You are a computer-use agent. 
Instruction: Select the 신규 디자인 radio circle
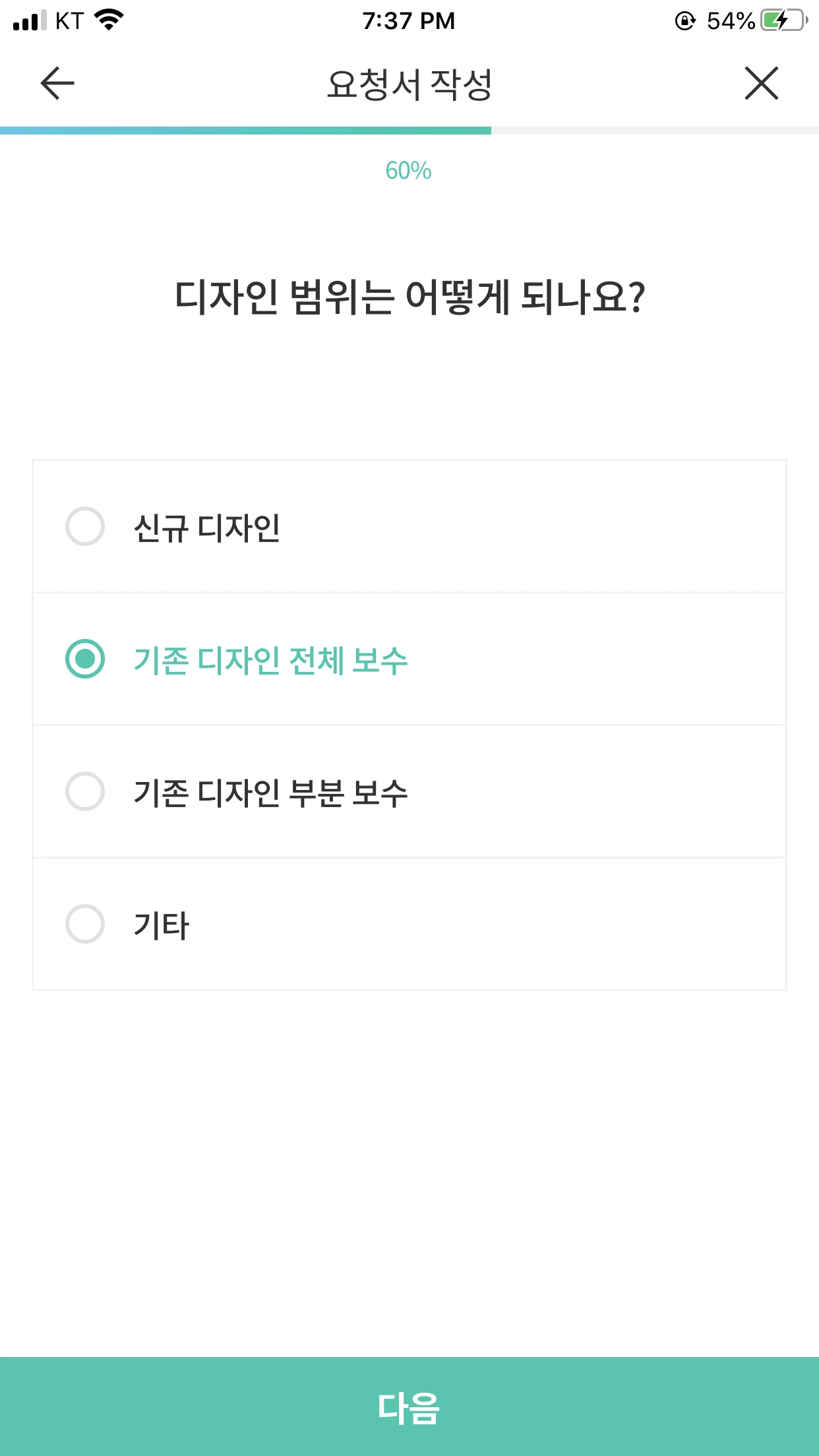[85, 526]
